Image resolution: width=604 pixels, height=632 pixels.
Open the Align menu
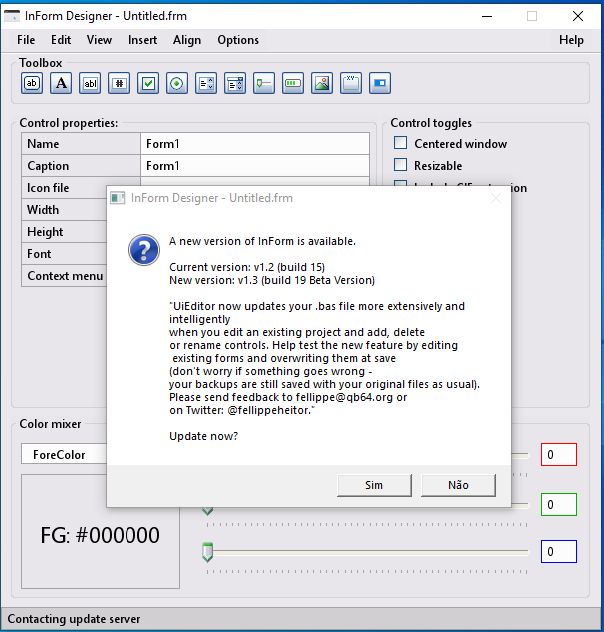pos(187,40)
